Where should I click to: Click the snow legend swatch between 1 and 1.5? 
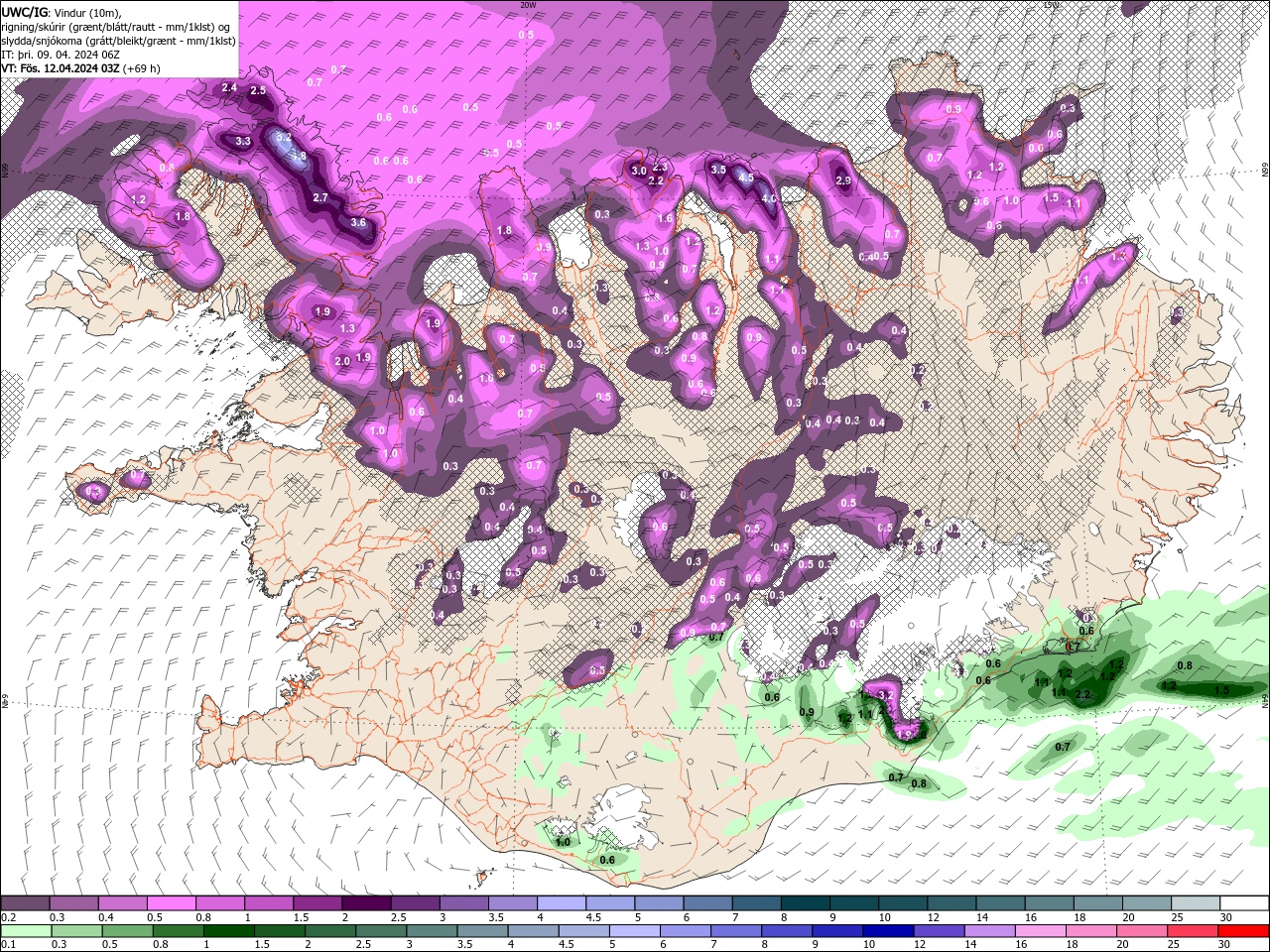click(268, 903)
